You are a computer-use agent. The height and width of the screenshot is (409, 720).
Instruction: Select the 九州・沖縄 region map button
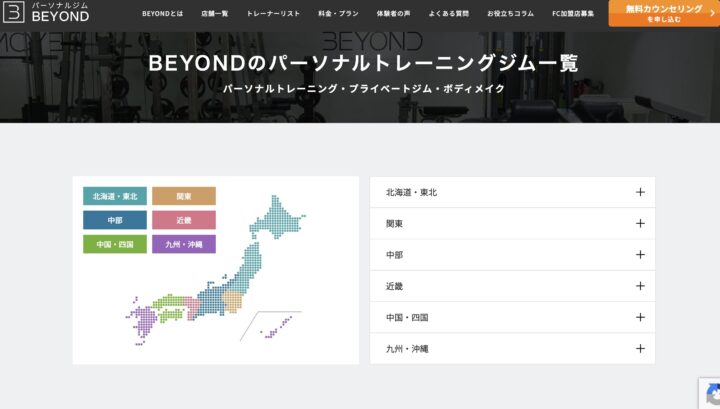tap(184, 244)
